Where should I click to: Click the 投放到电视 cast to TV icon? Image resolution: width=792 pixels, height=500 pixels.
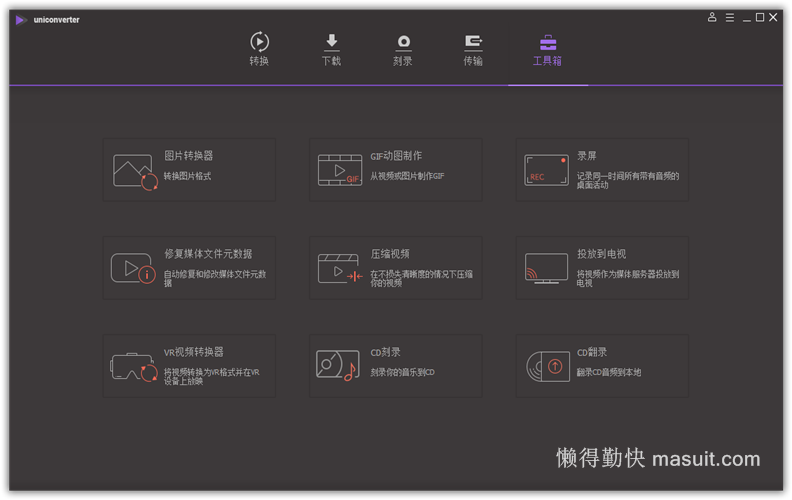click(x=546, y=268)
